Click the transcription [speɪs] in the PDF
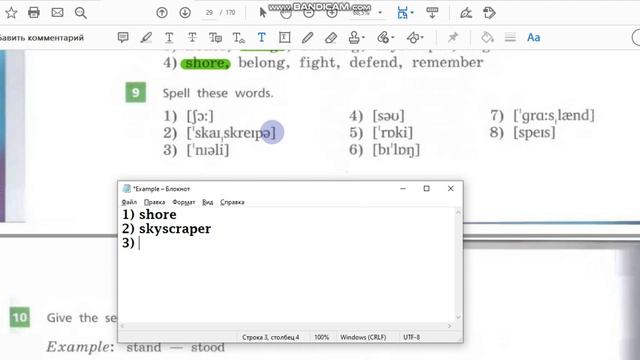The image size is (640, 360). 534,133
